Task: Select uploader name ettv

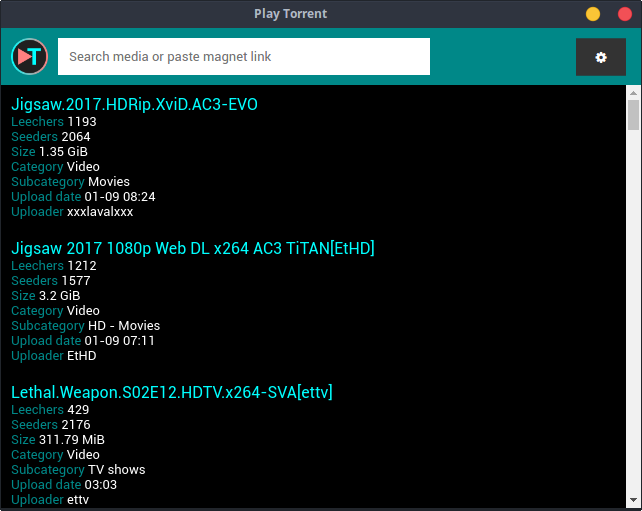Action: [x=78, y=500]
